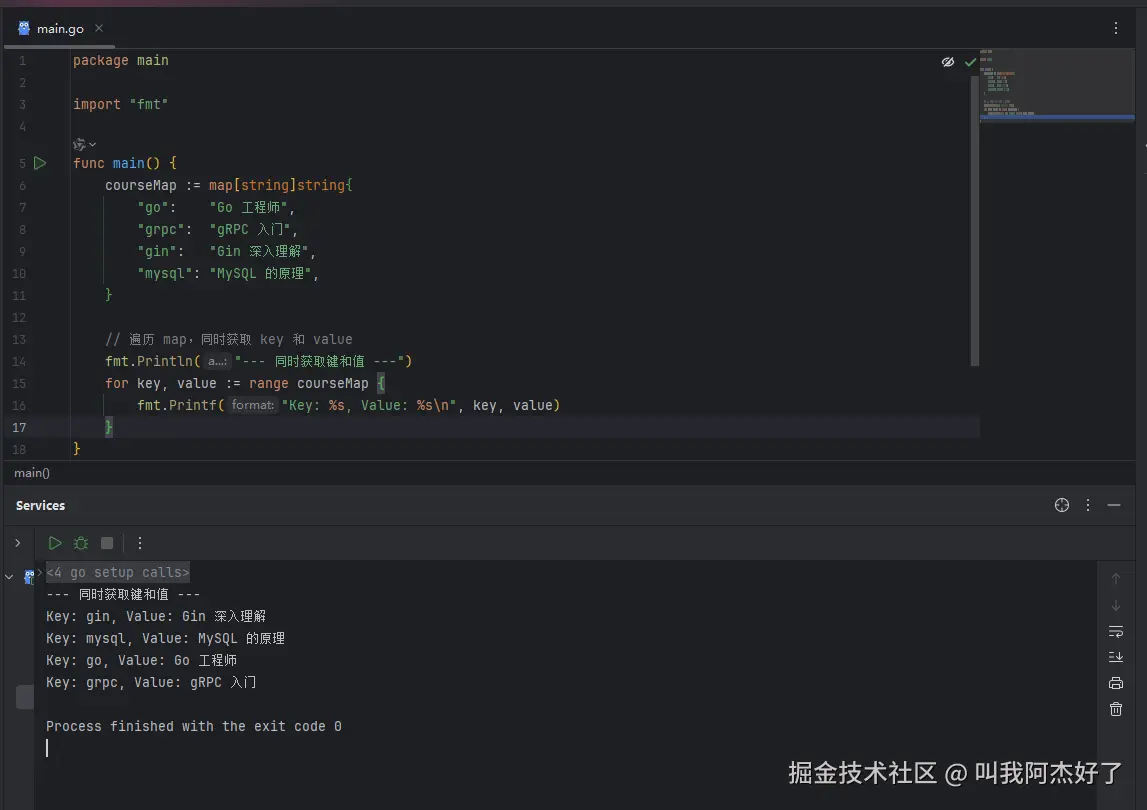Toggle soft-wrap in console output
Viewport: 1147px width, 810px height.
pos(1116,631)
